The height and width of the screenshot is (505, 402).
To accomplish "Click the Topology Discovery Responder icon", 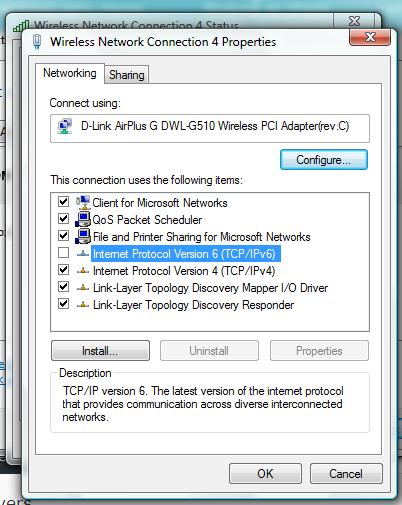I will (83, 305).
